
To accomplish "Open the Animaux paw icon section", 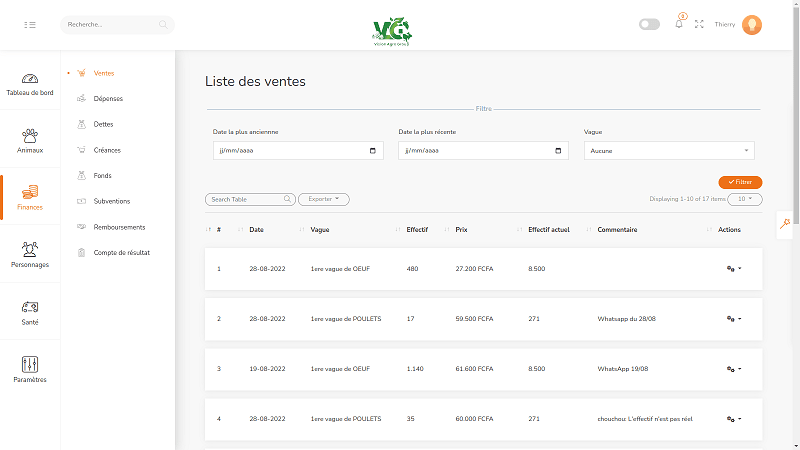I will pos(30,140).
